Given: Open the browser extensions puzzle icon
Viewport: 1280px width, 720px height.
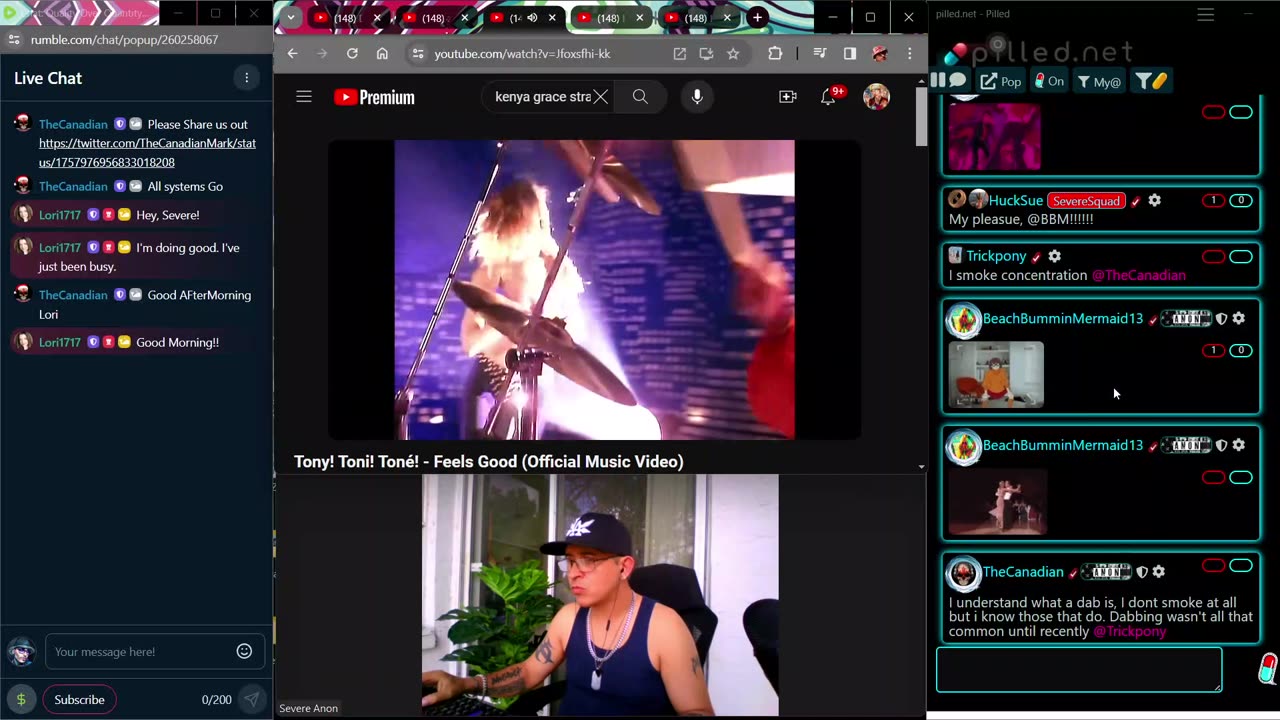Looking at the screenshot, I should (775, 53).
